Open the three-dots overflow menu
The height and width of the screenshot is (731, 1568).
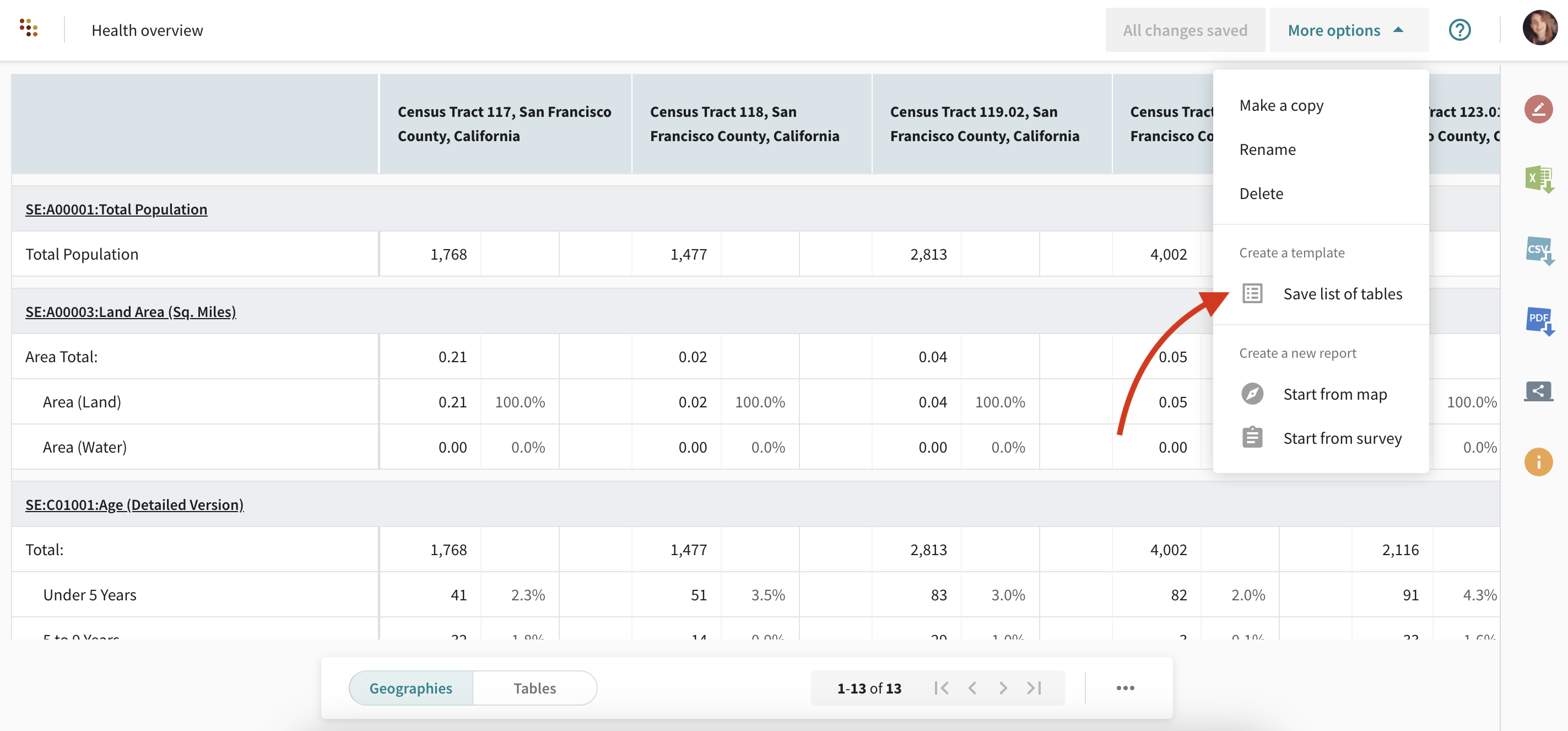point(1125,688)
